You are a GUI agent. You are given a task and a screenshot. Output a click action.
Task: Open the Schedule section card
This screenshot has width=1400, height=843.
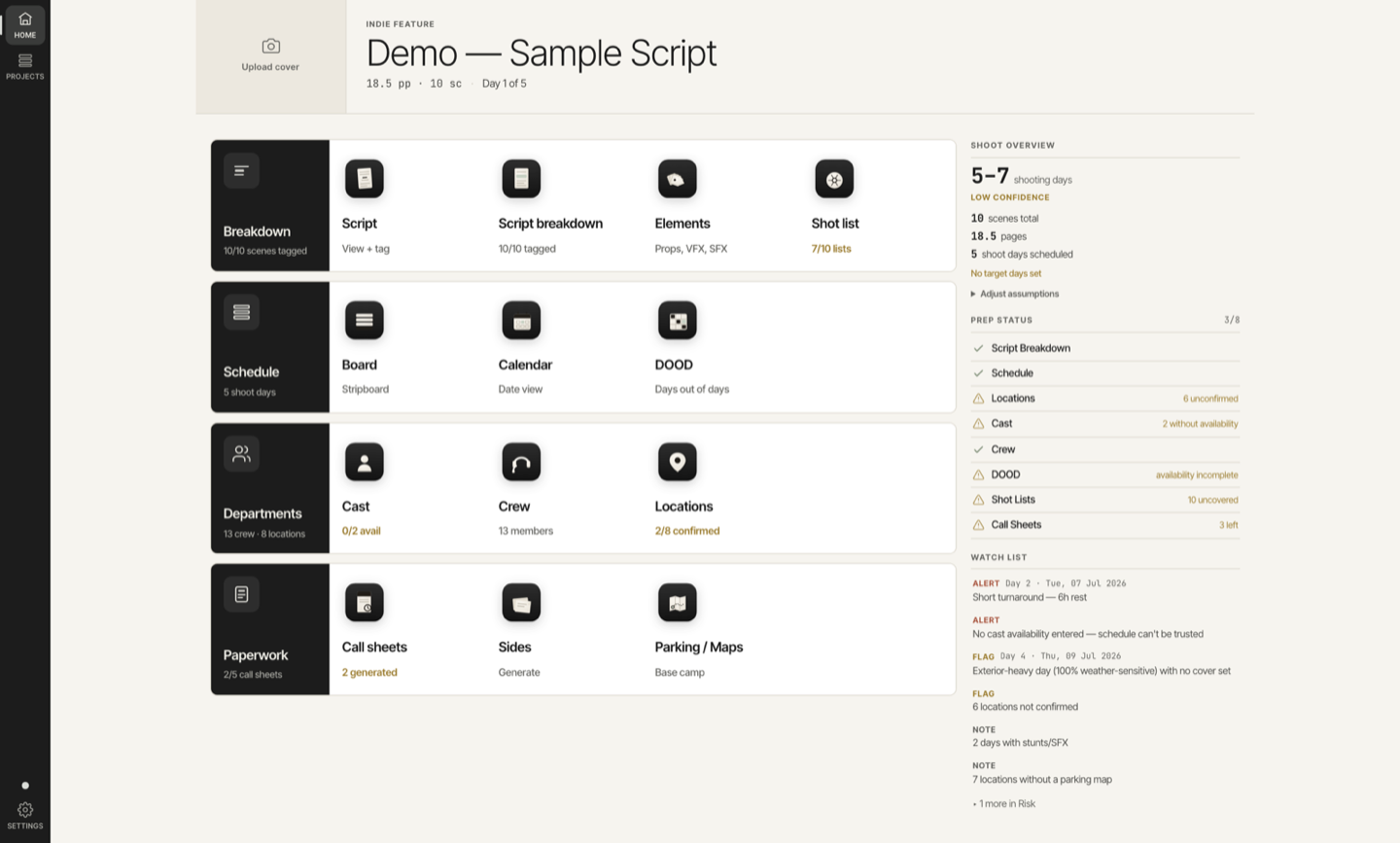click(270, 347)
